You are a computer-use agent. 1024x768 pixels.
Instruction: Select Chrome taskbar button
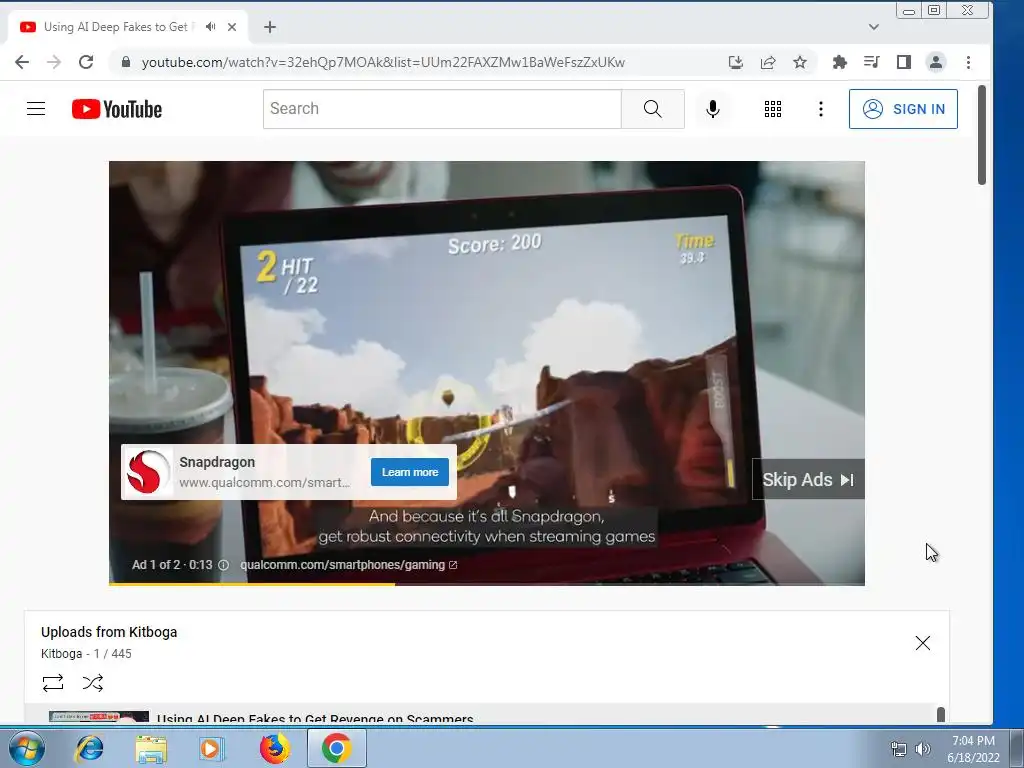point(336,748)
